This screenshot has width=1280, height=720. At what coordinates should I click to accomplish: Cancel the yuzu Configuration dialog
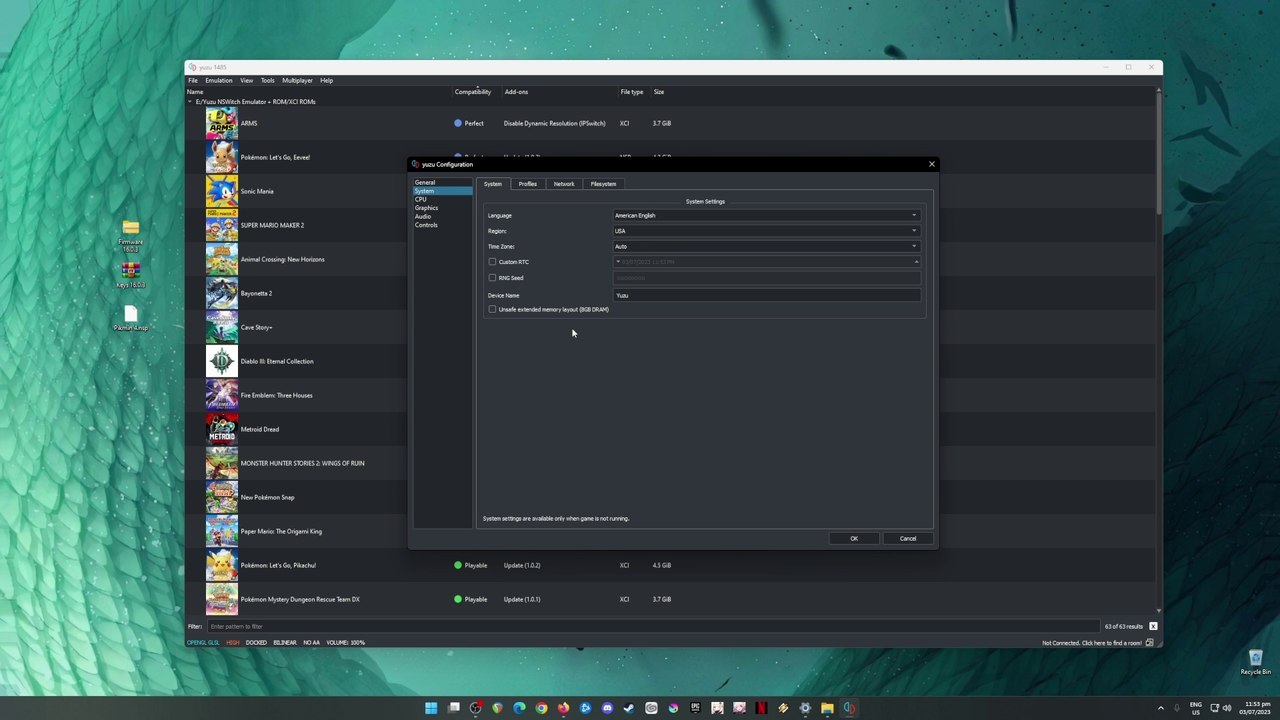[x=907, y=539]
